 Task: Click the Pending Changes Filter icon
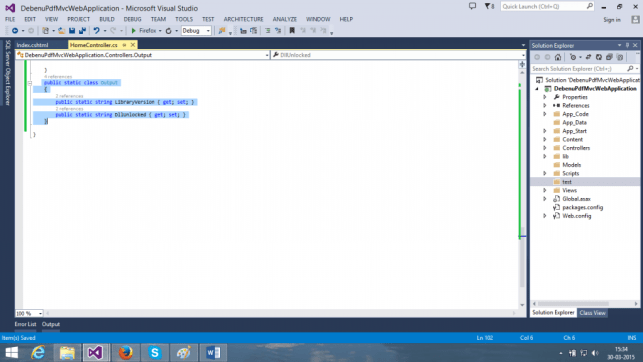click(573, 57)
